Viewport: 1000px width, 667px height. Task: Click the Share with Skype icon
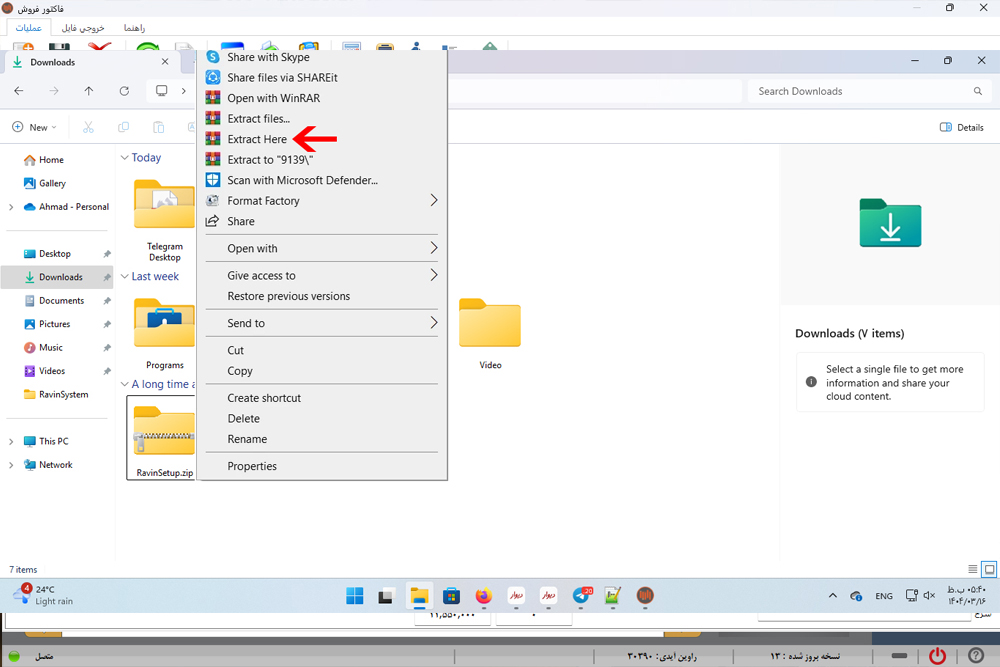click(x=212, y=57)
